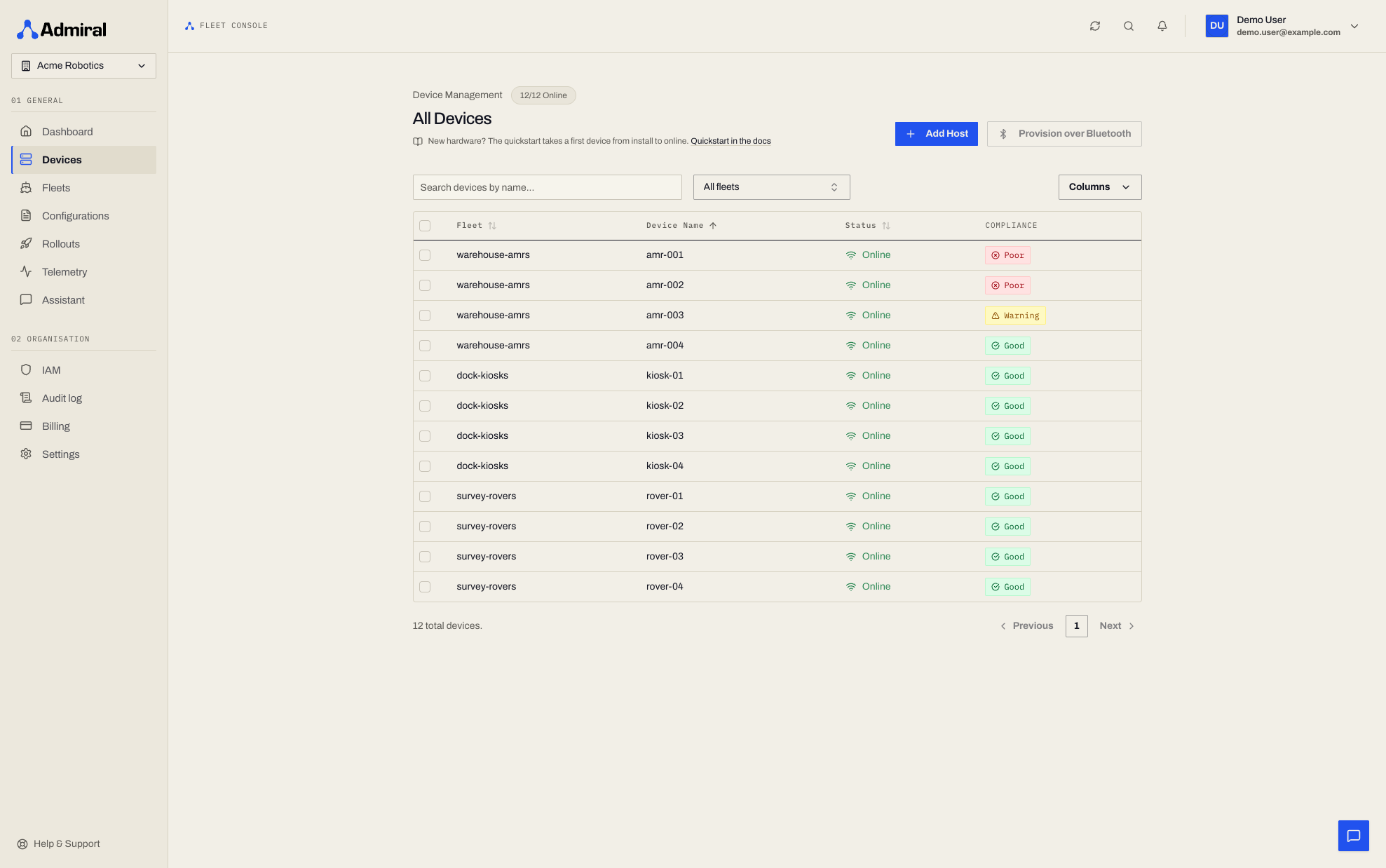
Task: Click the Device Name sort arrow
Action: point(713,226)
